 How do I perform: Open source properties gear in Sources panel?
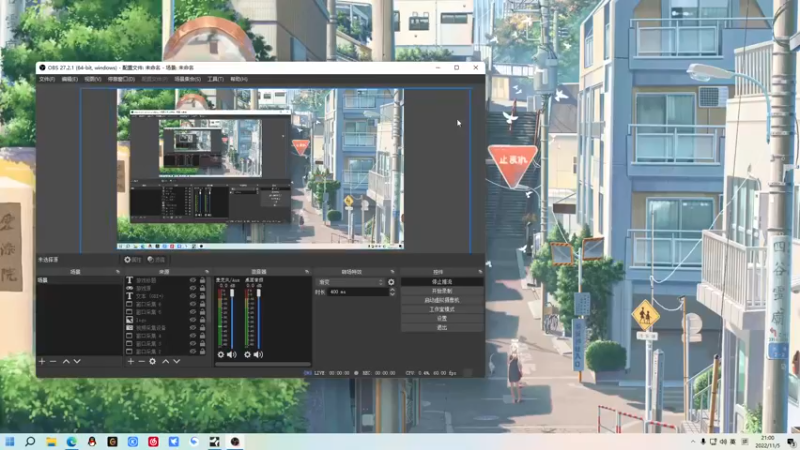153,361
